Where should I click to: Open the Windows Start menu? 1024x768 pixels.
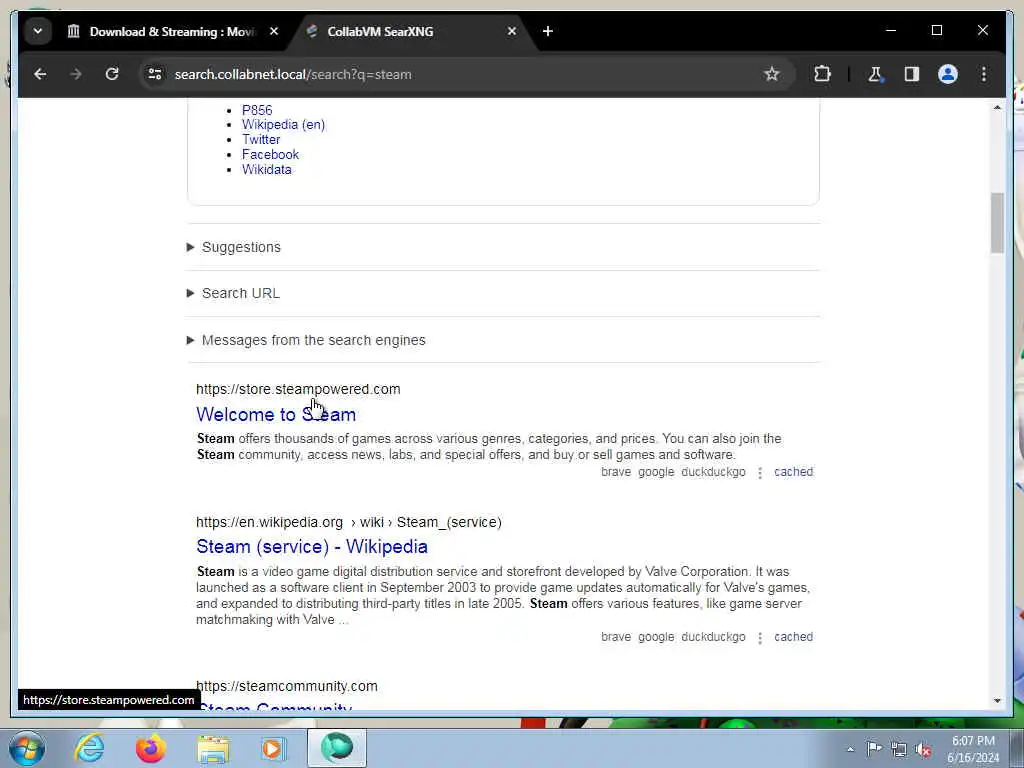click(27, 748)
